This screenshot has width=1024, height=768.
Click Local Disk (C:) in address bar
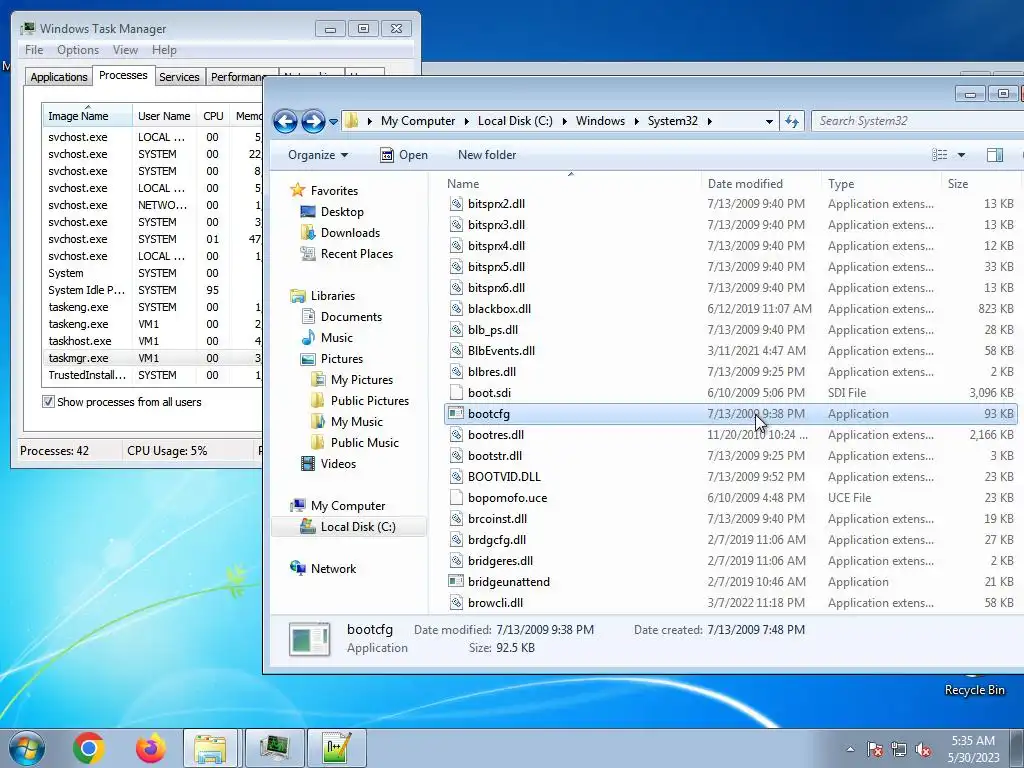click(x=515, y=121)
